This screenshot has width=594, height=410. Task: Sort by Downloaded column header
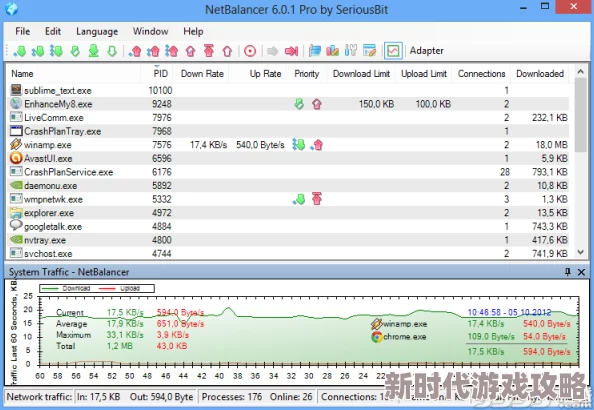(540, 74)
